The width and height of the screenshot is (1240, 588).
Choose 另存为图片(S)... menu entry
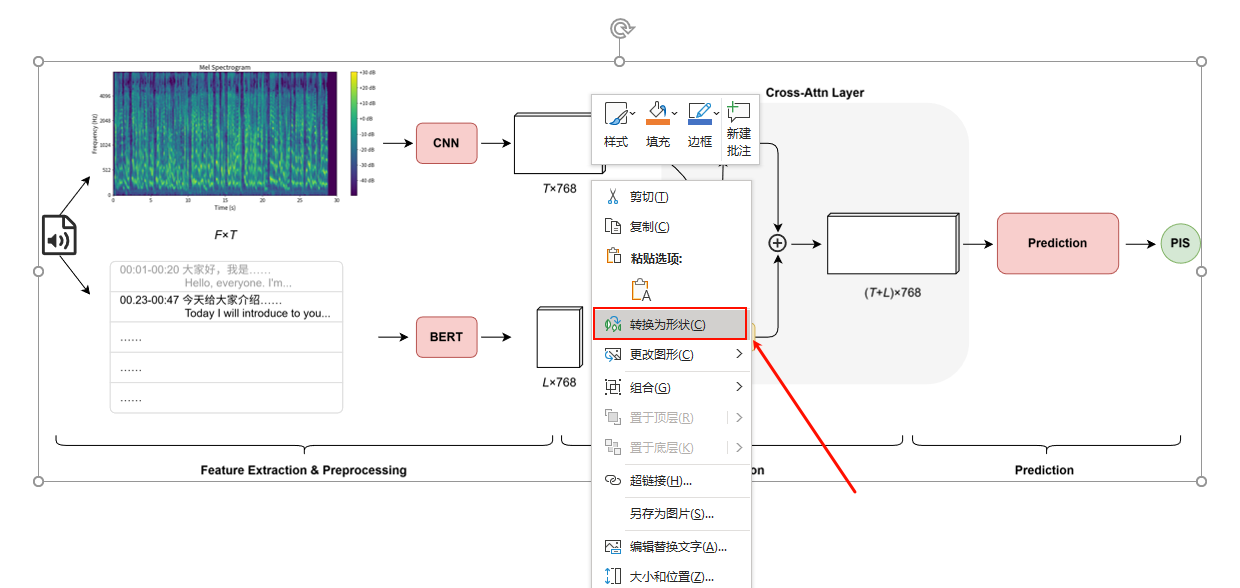(669, 513)
